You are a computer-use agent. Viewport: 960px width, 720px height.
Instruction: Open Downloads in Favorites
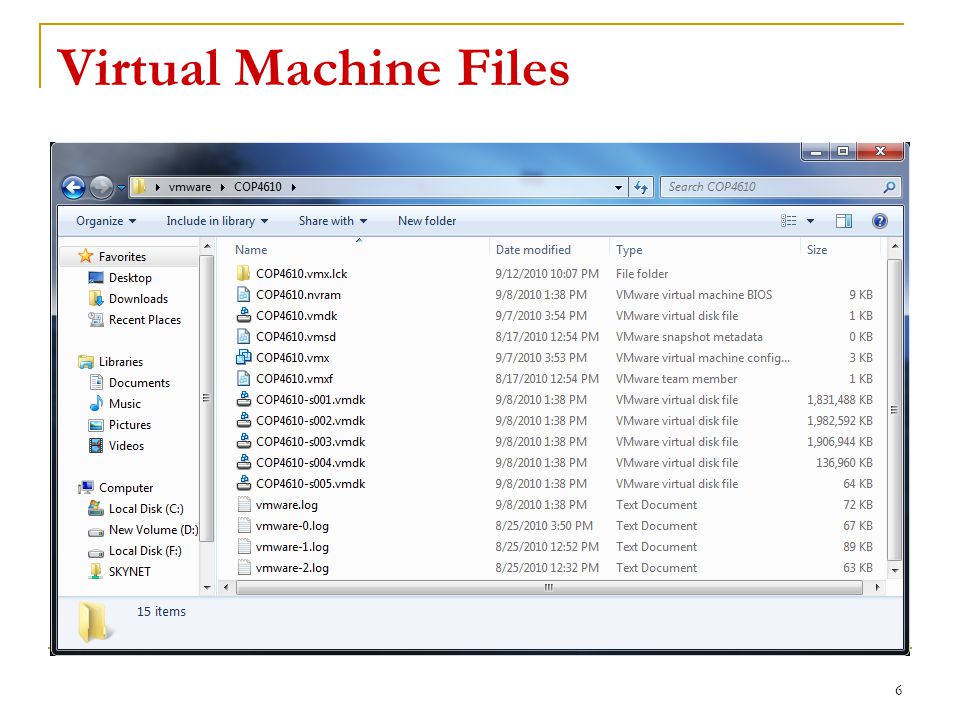[x=138, y=299]
